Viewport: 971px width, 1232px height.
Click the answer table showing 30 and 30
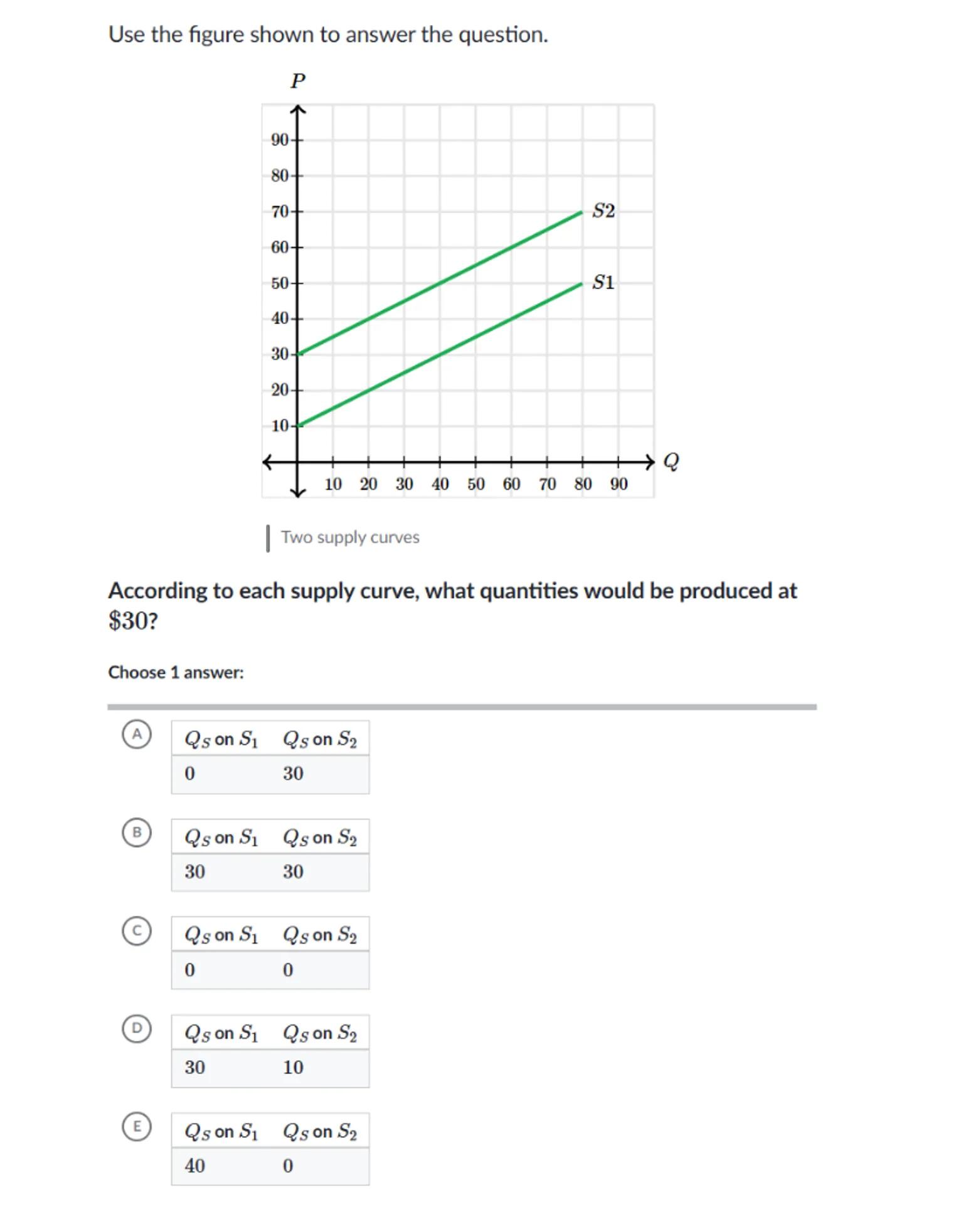[270, 855]
